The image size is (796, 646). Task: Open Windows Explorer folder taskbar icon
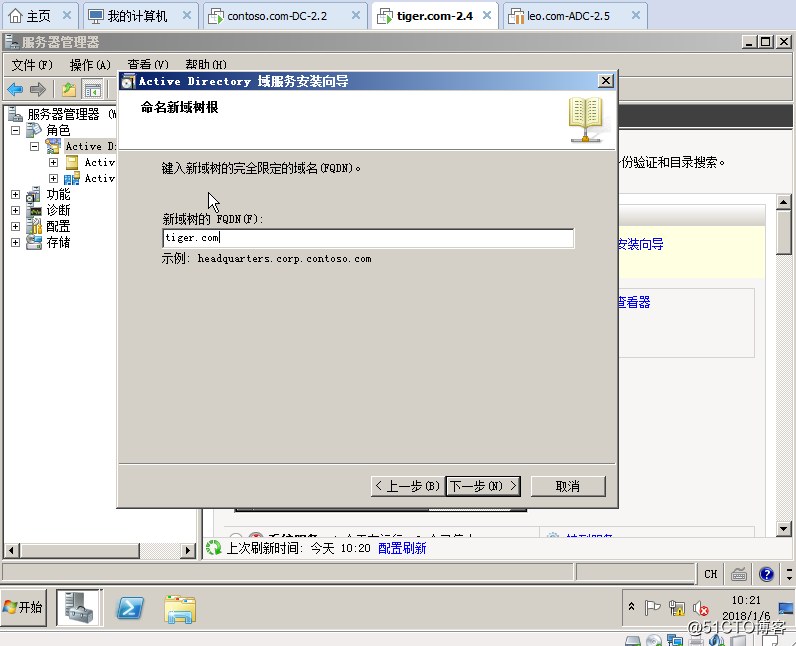click(180, 609)
